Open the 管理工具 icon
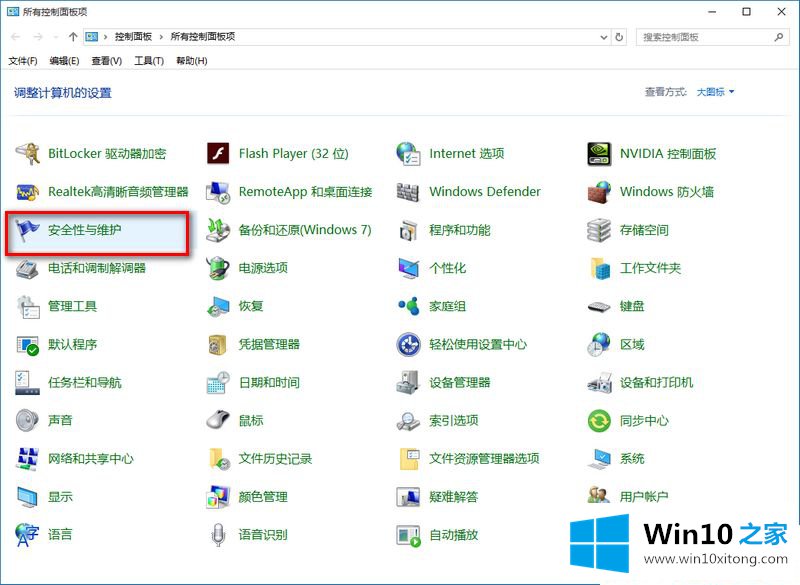Screen dimensions: 800x585 pos(28,307)
